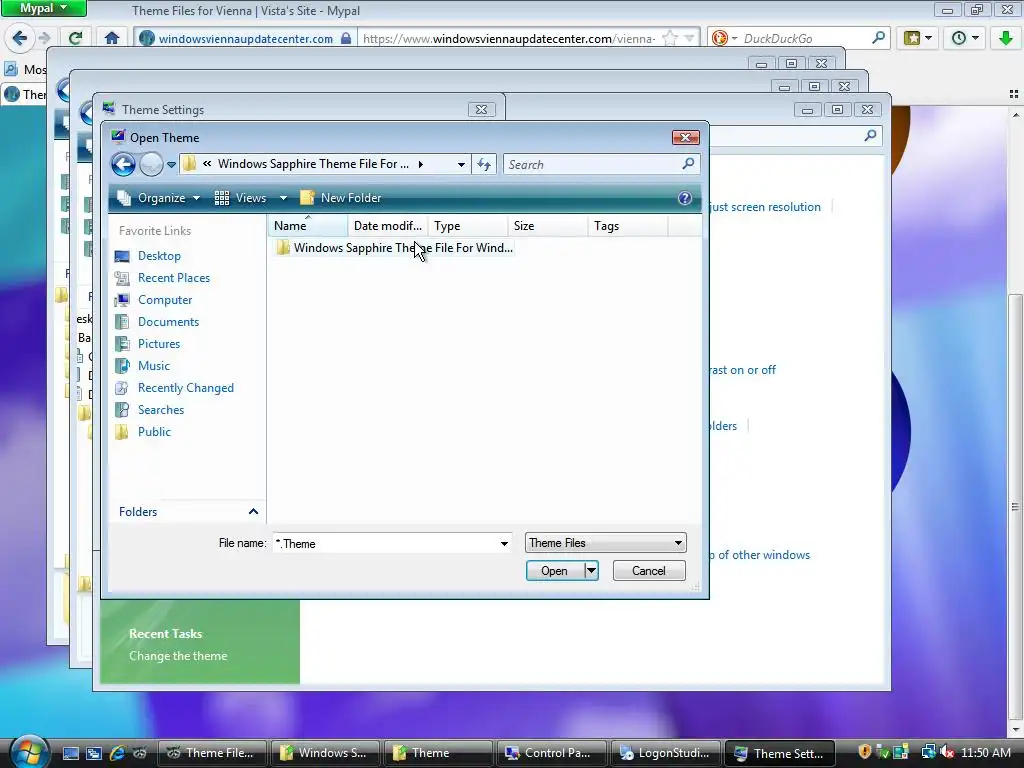Image resolution: width=1024 pixels, height=768 pixels.
Task: Click the magnifier in Control Panel search box
Action: 870,136
